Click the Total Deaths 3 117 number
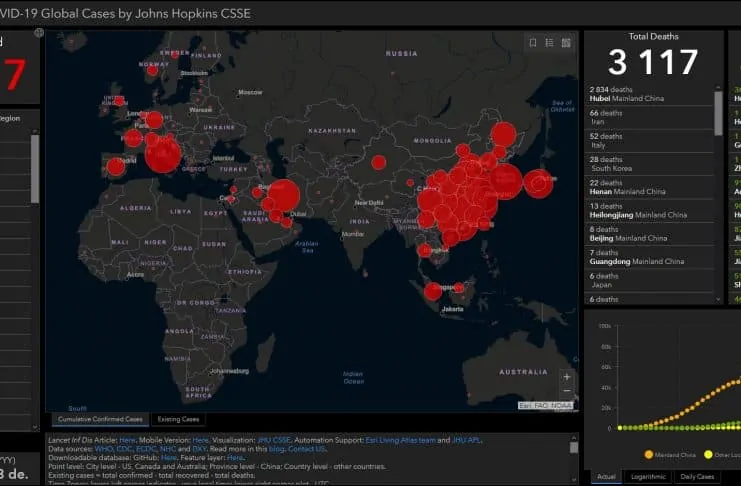Viewport: 741px width, 486px height. pos(653,62)
